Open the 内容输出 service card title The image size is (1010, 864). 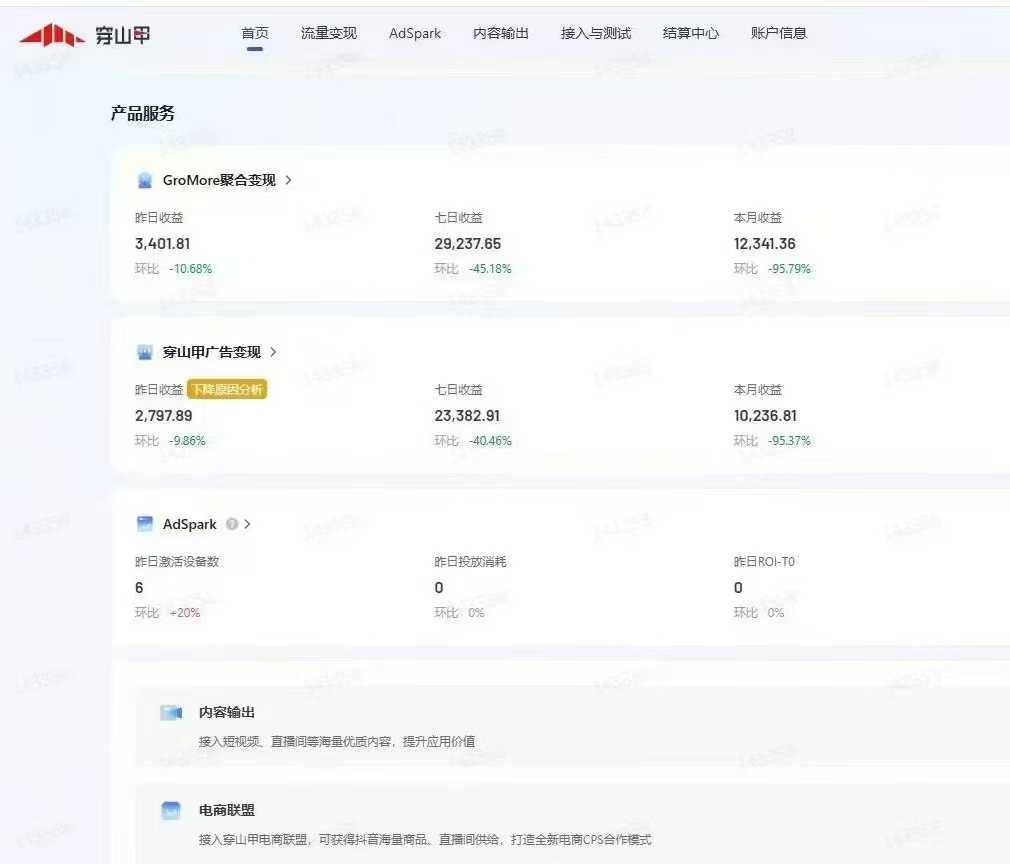coord(227,712)
